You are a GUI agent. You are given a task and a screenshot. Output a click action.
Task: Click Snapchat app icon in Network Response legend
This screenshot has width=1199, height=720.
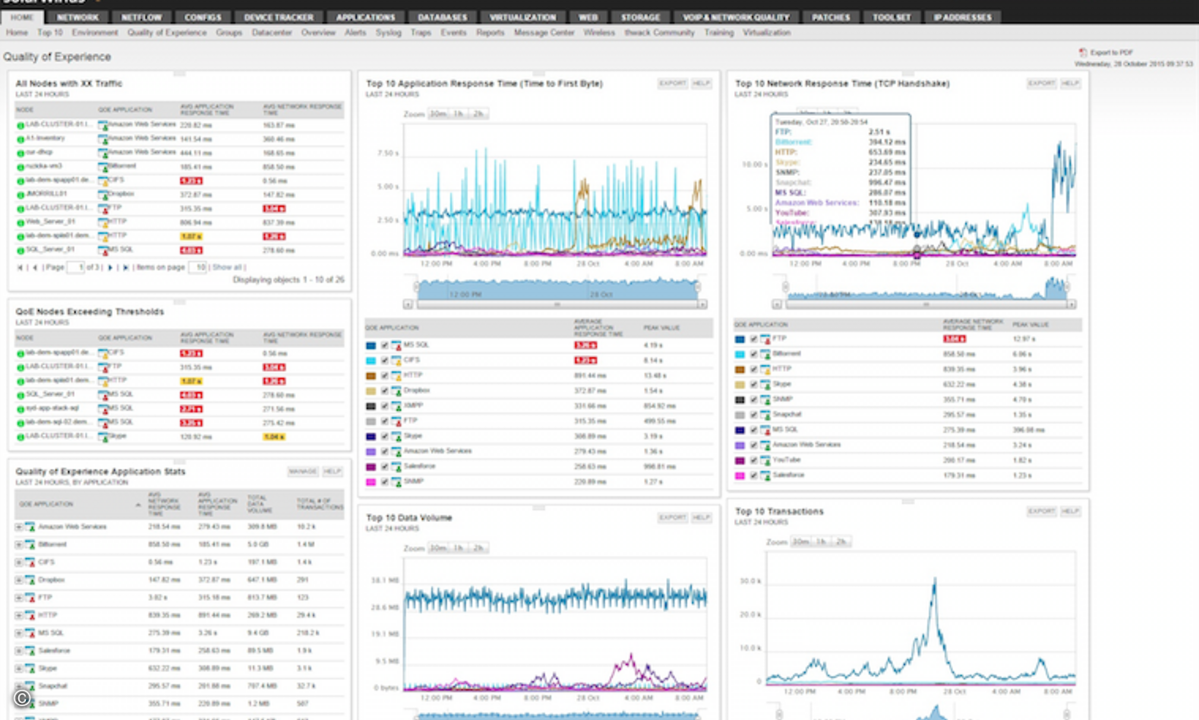point(765,414)
